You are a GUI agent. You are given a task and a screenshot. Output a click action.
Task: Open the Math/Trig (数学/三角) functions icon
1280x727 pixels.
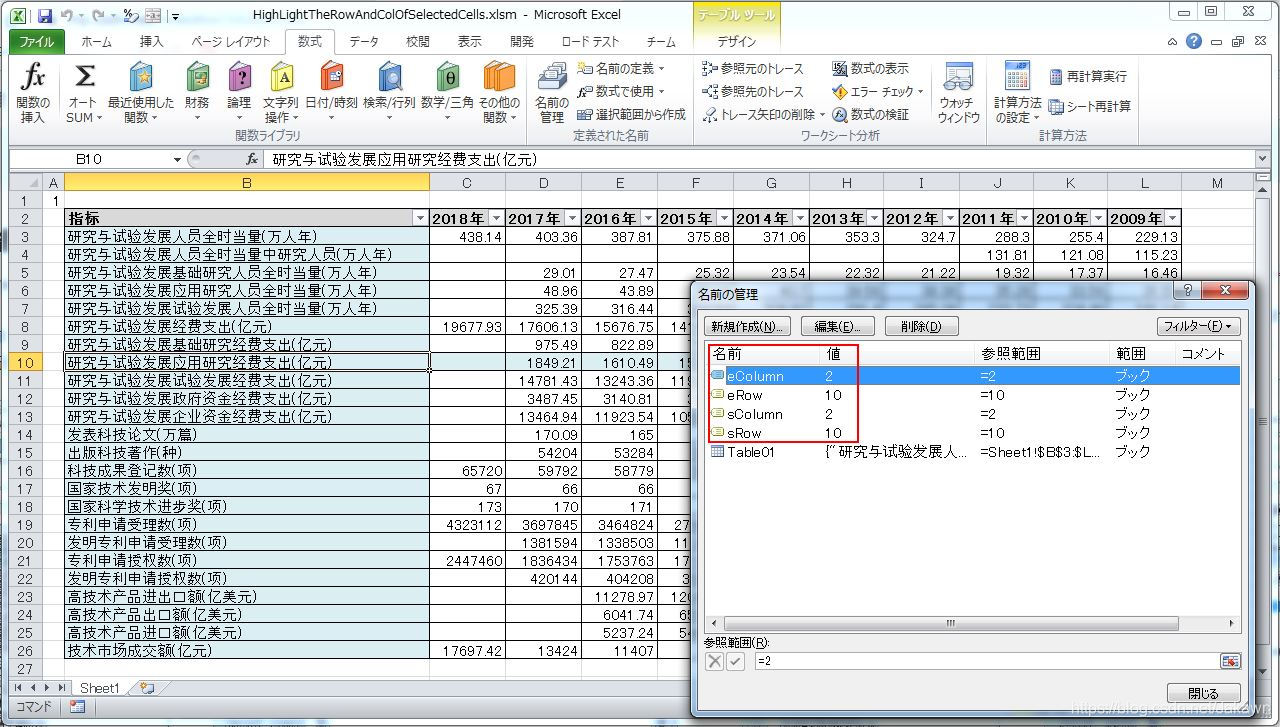coord(447,92)
